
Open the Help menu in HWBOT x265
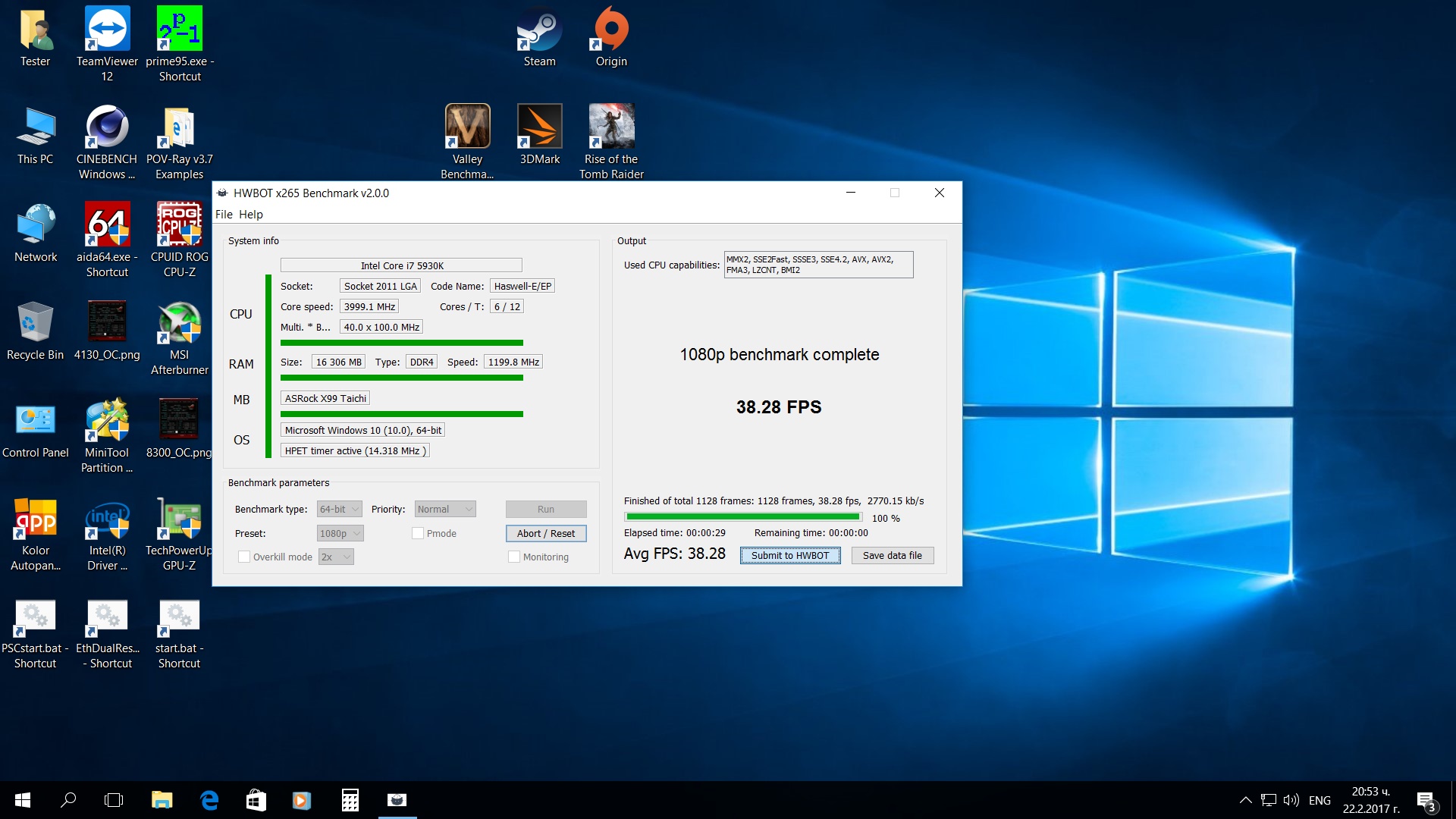251,214
